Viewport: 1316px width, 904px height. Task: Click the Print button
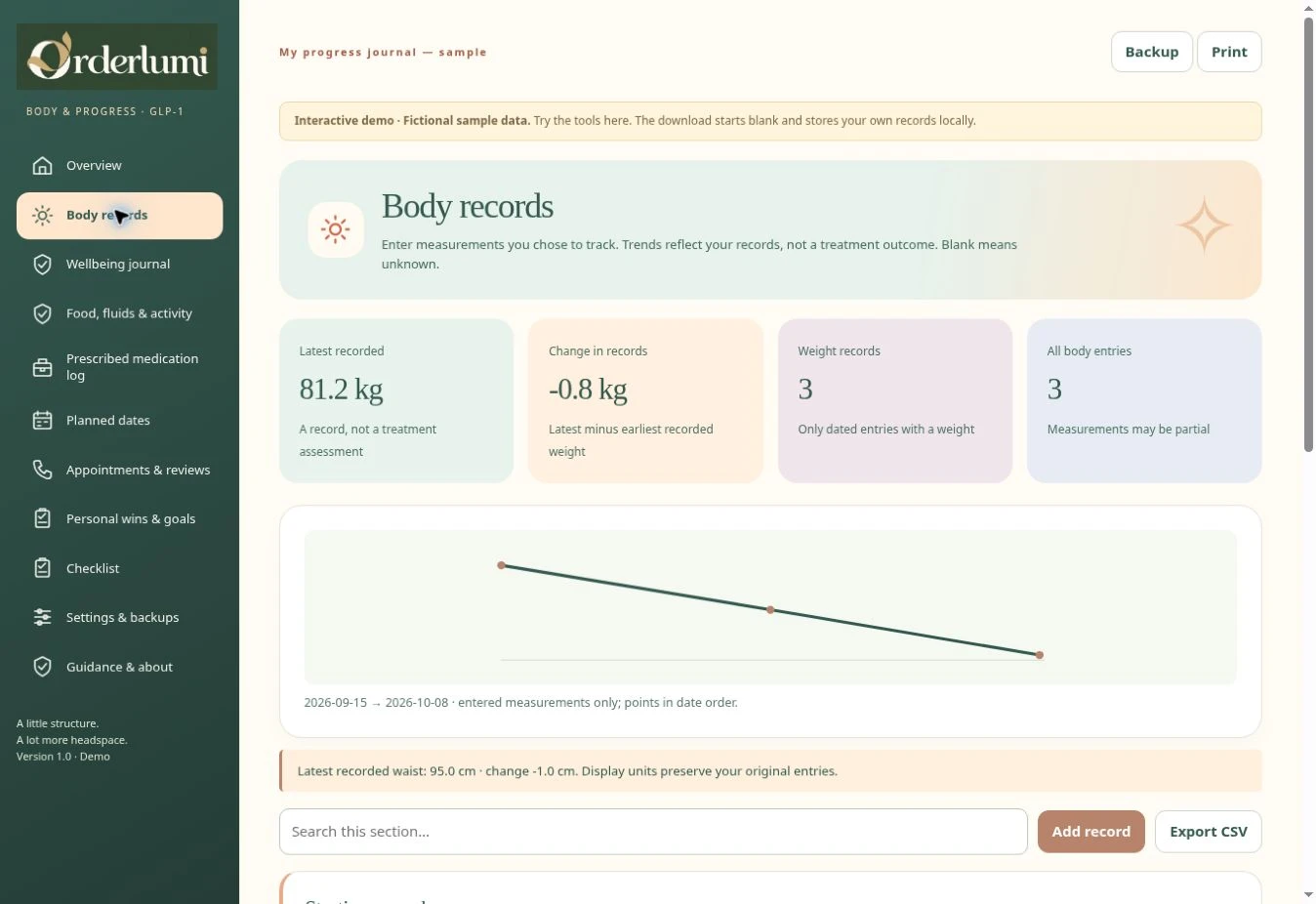[x=1229, y=52]
